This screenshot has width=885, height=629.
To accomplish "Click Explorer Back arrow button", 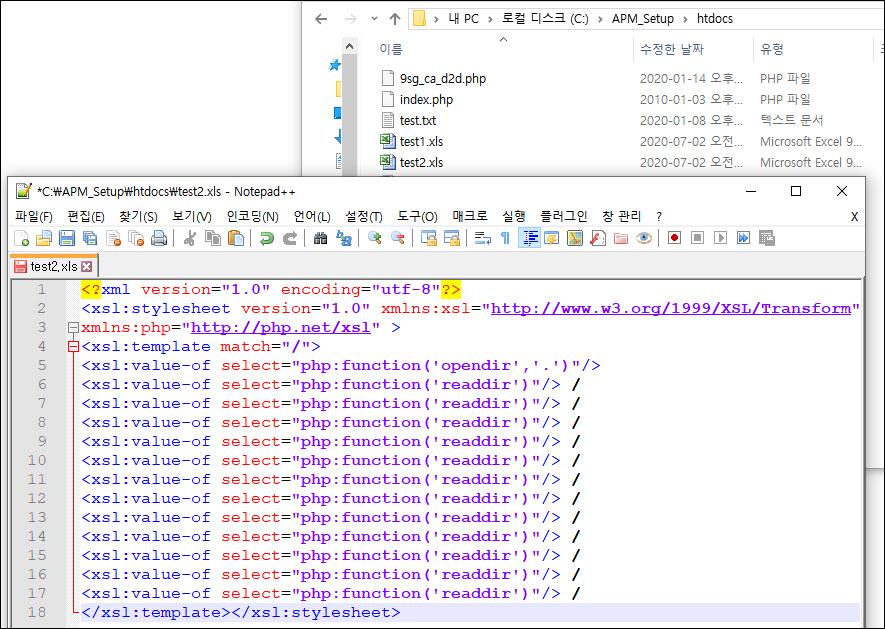I will coord(321,19).
